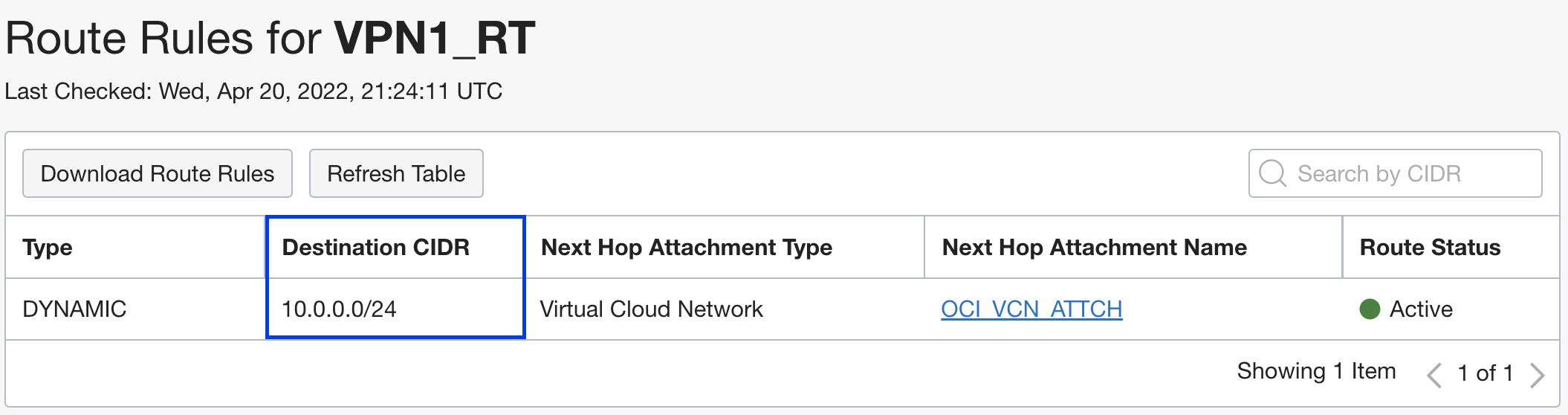The height and width of the screenshot is (415, 1568).
Task: Click the DYNAMIC type cell
Action: 74,309
